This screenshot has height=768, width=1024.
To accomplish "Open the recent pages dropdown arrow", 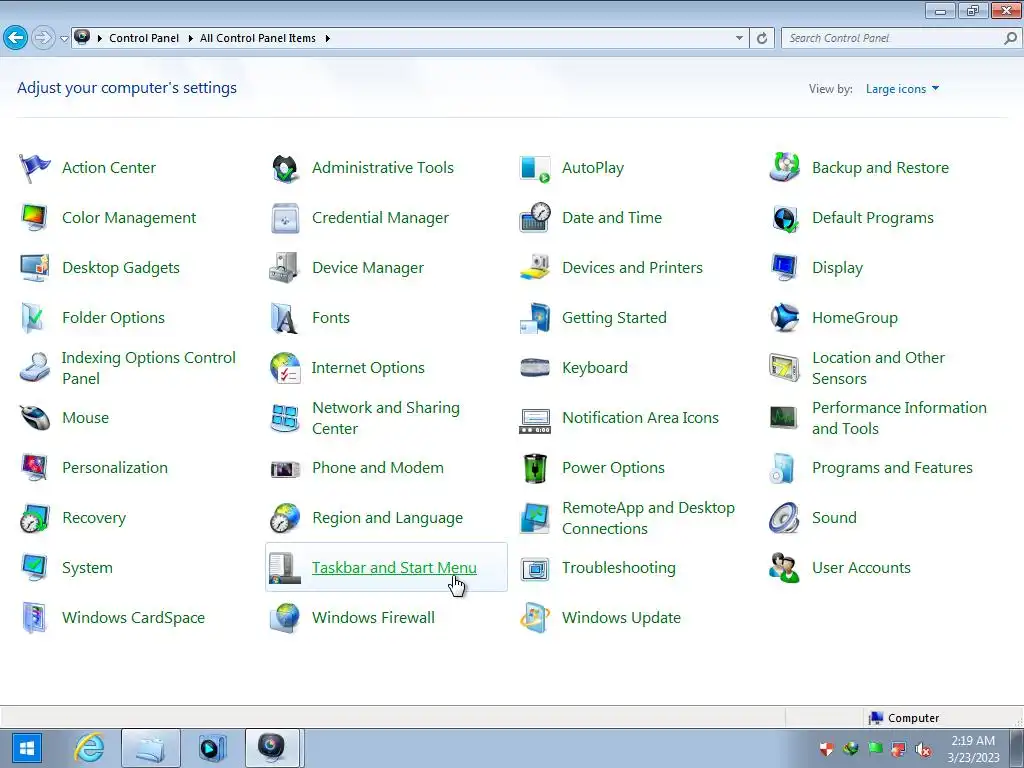I will [x=64, y=39].
